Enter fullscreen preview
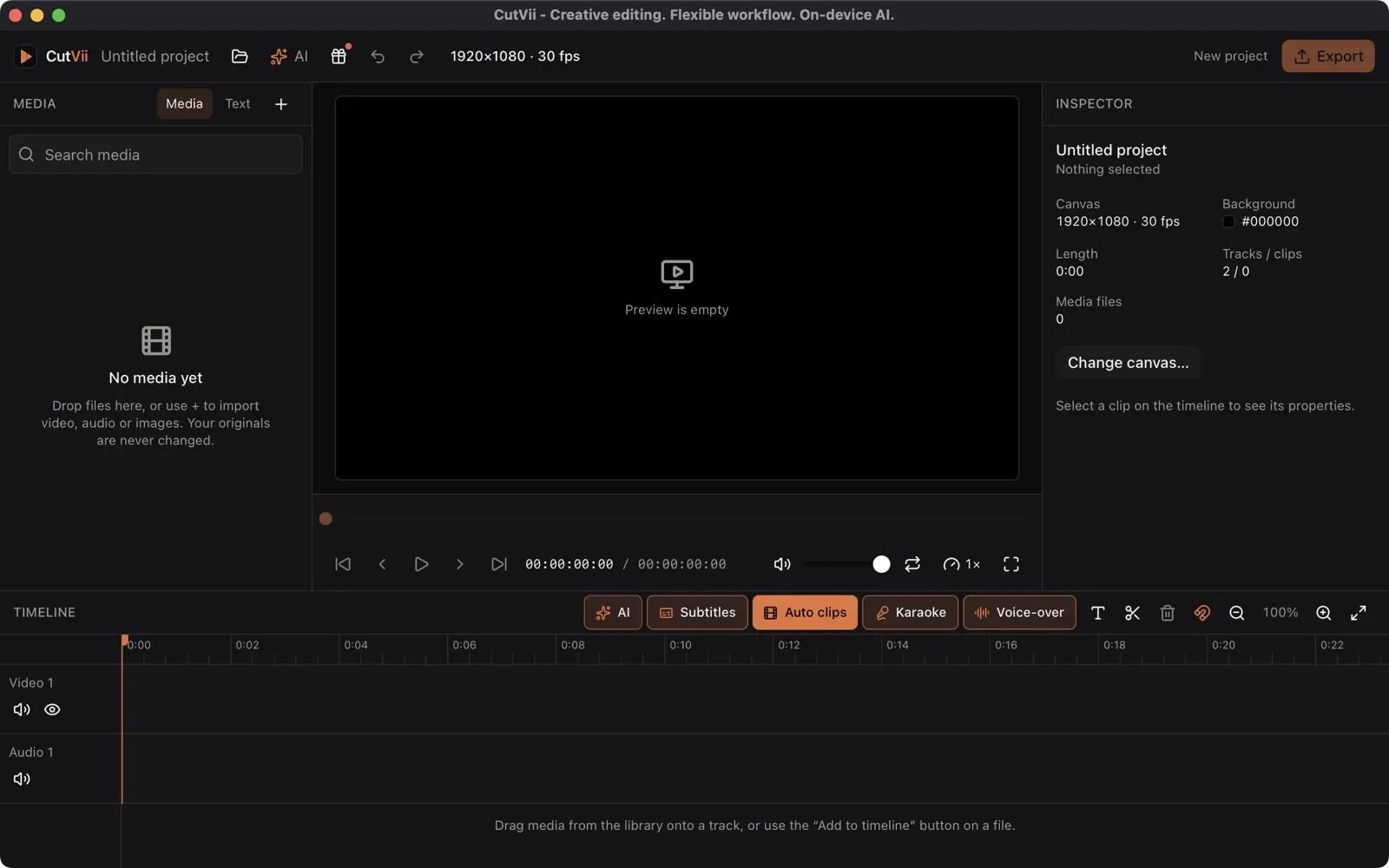1389x868 pixels. click(1011, 564)
